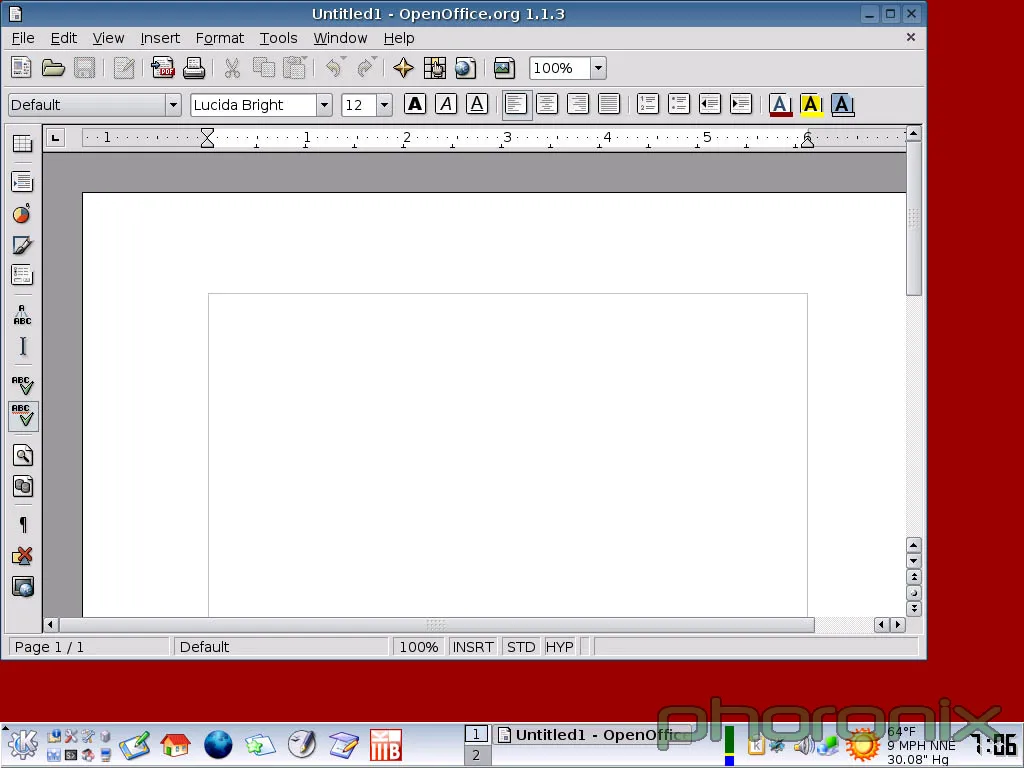Click the Form controls icon in side toolbar

[x=22, y=275]
